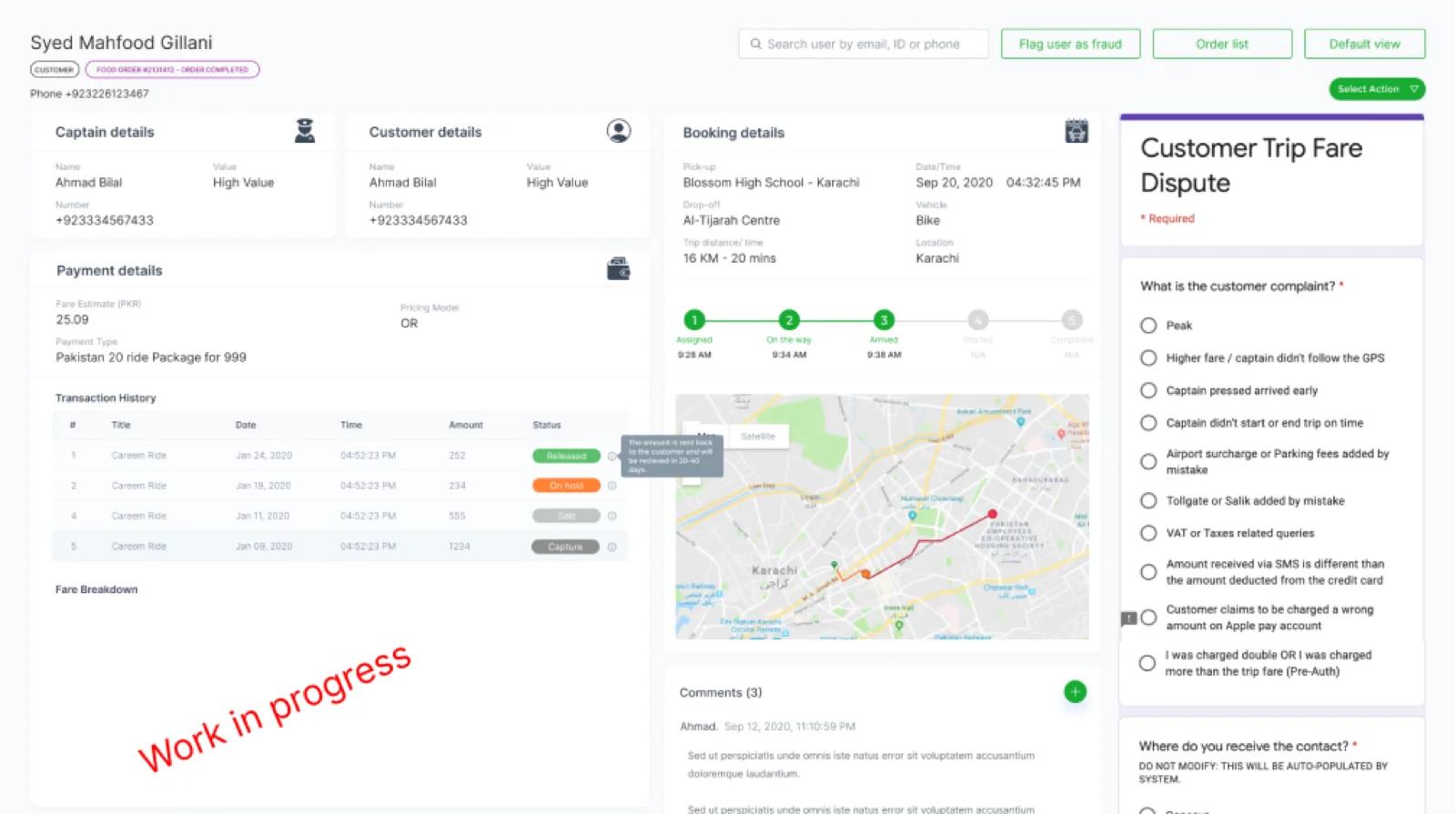Click the fare estimate value 25.09
This screenshot has width=1456, height=814.
click(x=73, y=320)
